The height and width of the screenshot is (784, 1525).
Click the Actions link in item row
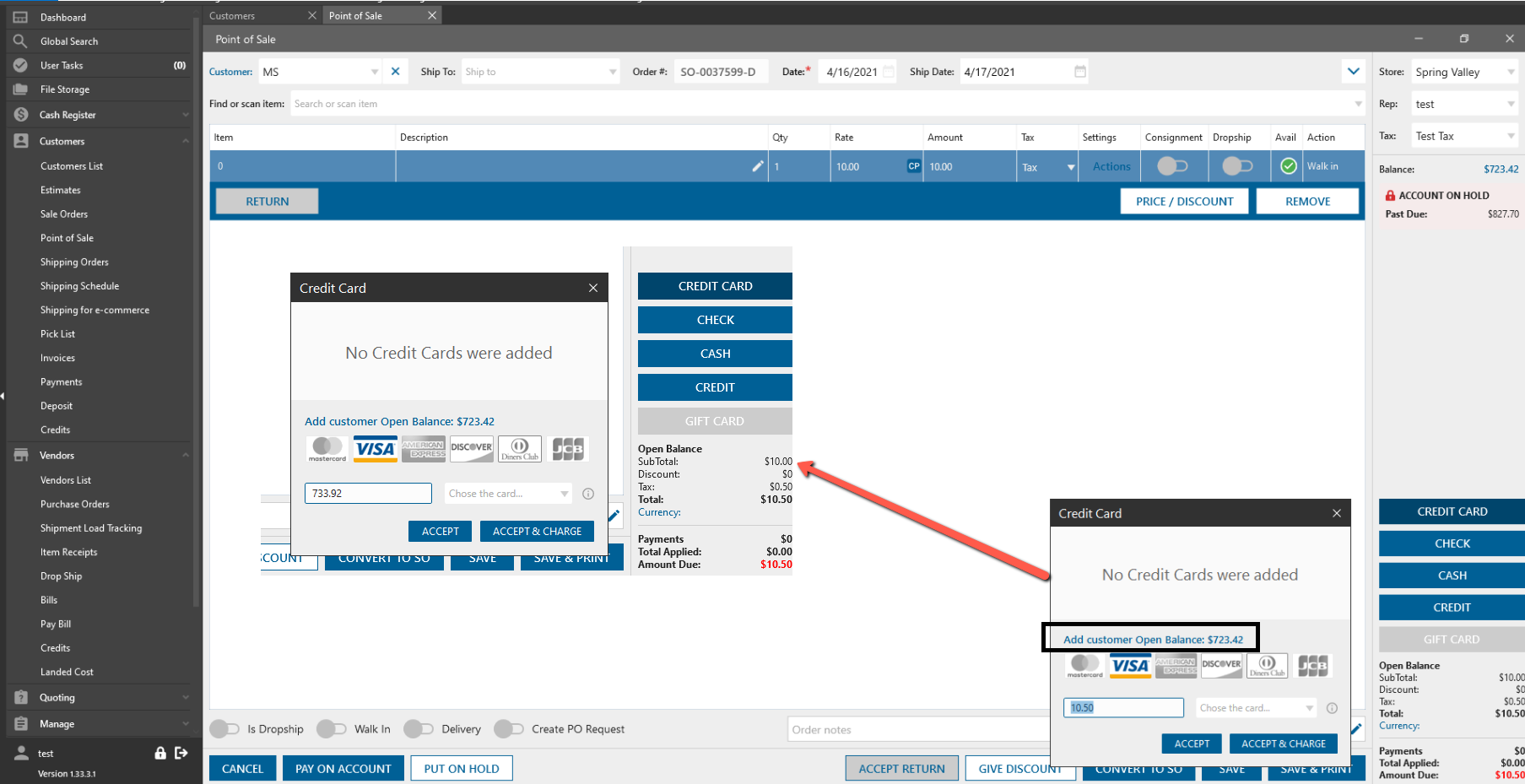[1111, 166]
